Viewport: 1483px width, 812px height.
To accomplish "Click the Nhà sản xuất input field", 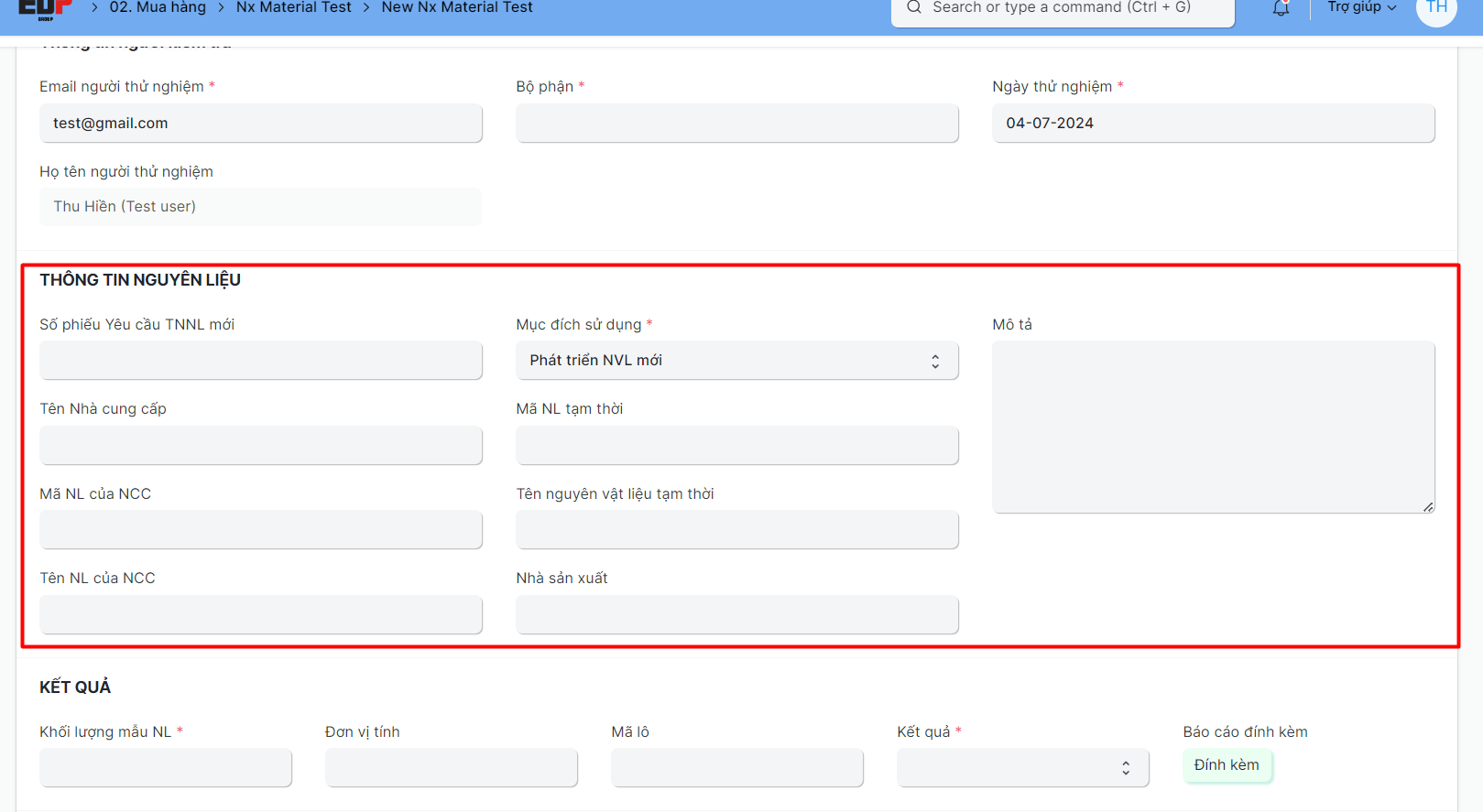I will point(736,615).
